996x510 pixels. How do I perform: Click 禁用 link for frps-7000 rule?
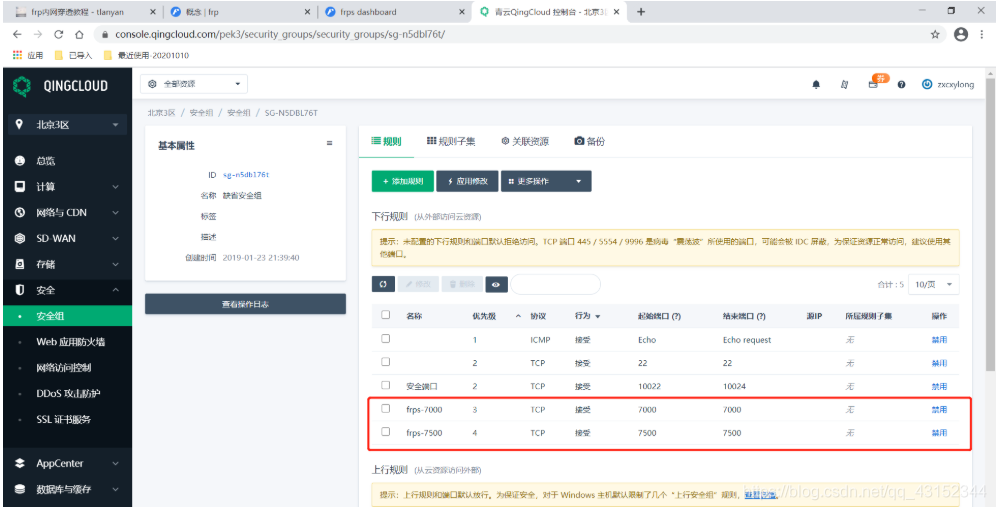[939, 410]
